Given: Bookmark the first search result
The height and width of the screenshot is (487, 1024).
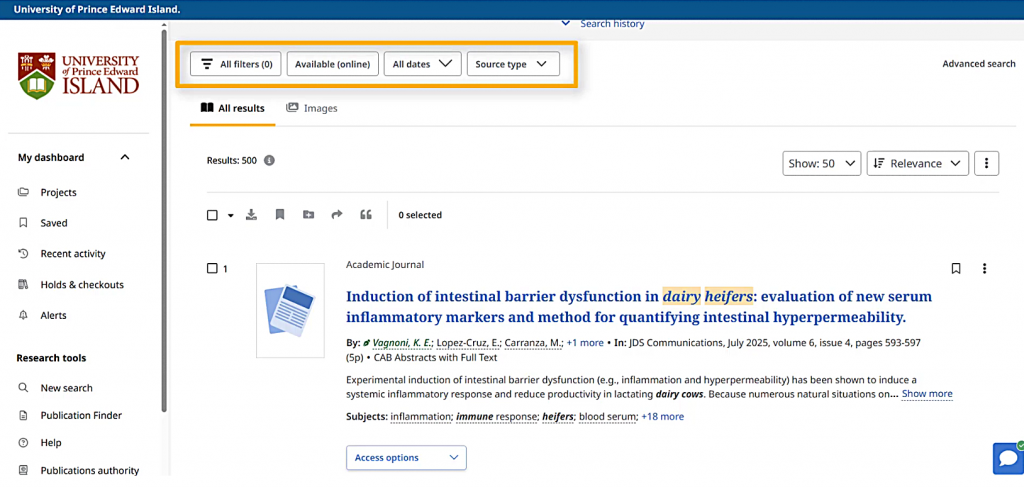Looking at the screenshot, I should (x=956, y=268).
